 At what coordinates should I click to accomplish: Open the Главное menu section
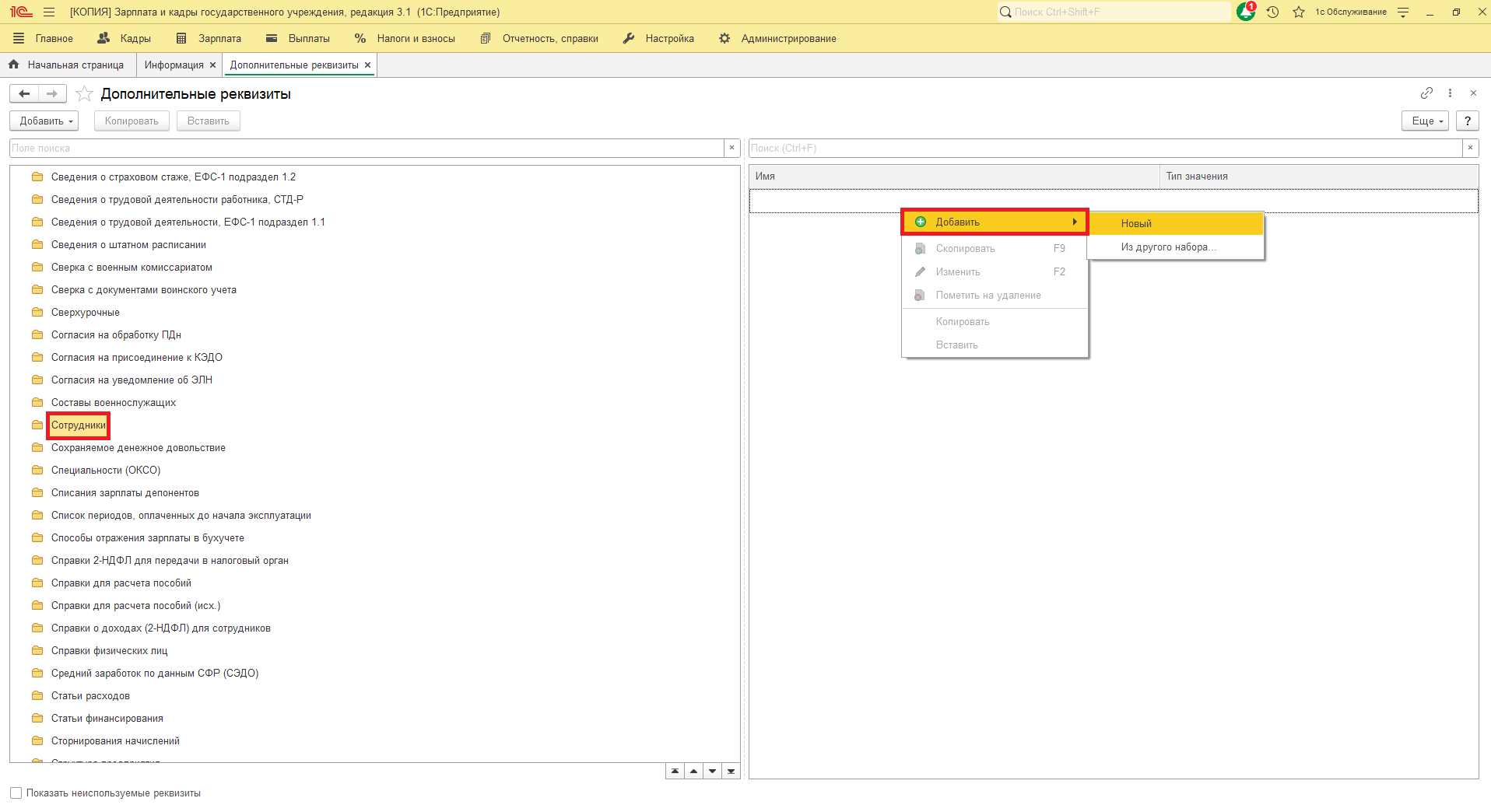(44, 38)
